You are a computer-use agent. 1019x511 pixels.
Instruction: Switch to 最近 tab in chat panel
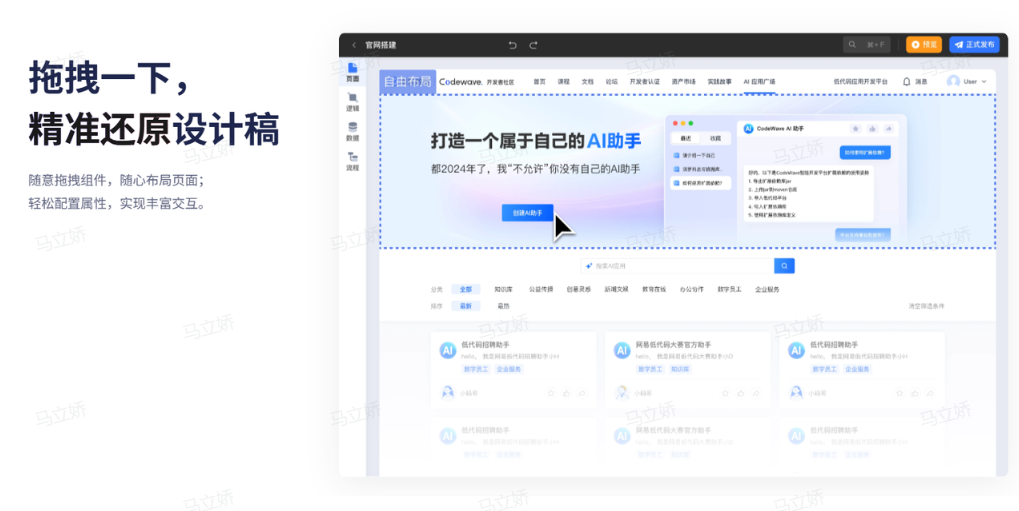(x=685, y=138)
